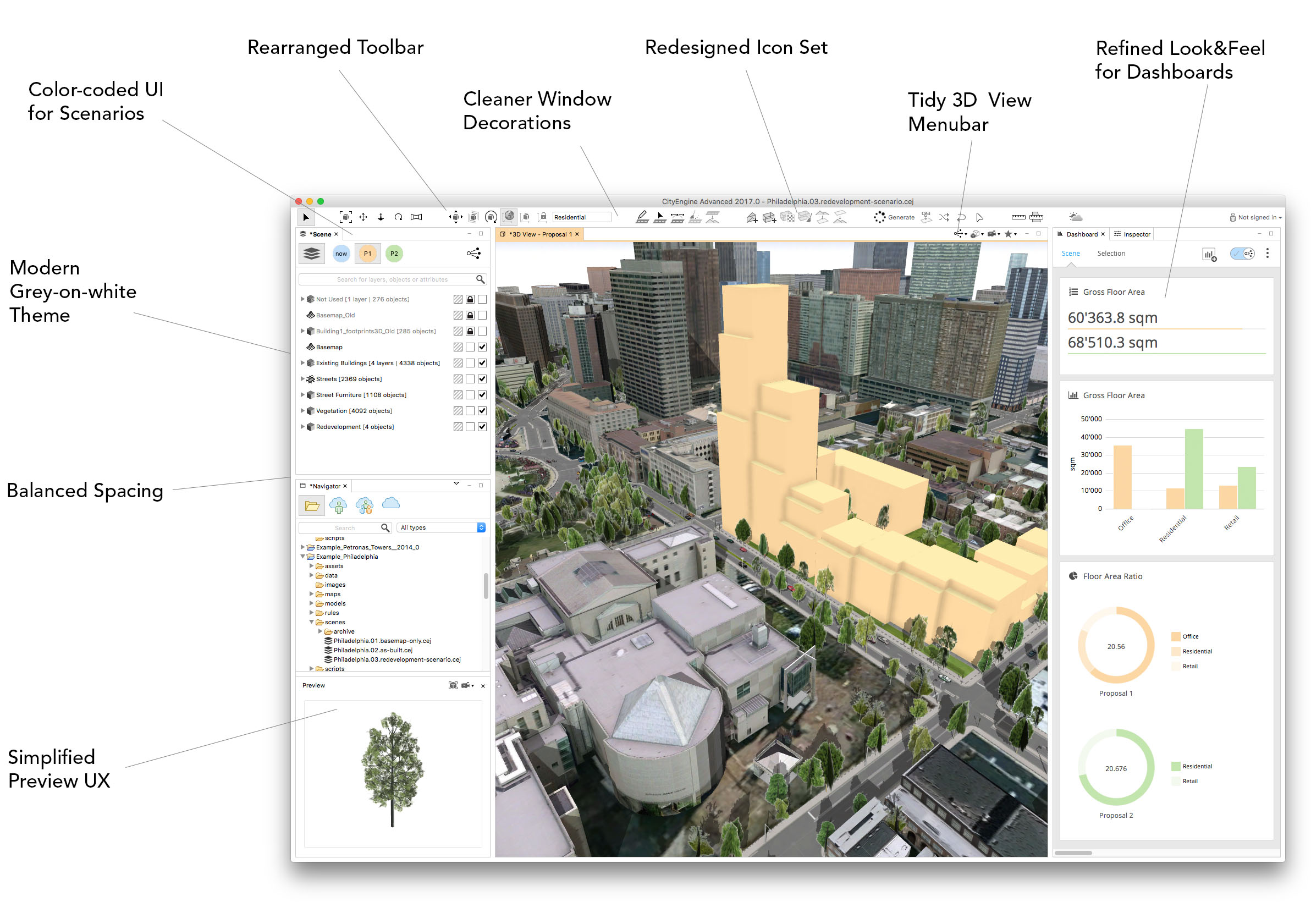Click the blue 'now' scenario swatch
Viewport: 1311px width, 924px height.
pos(341,254)
